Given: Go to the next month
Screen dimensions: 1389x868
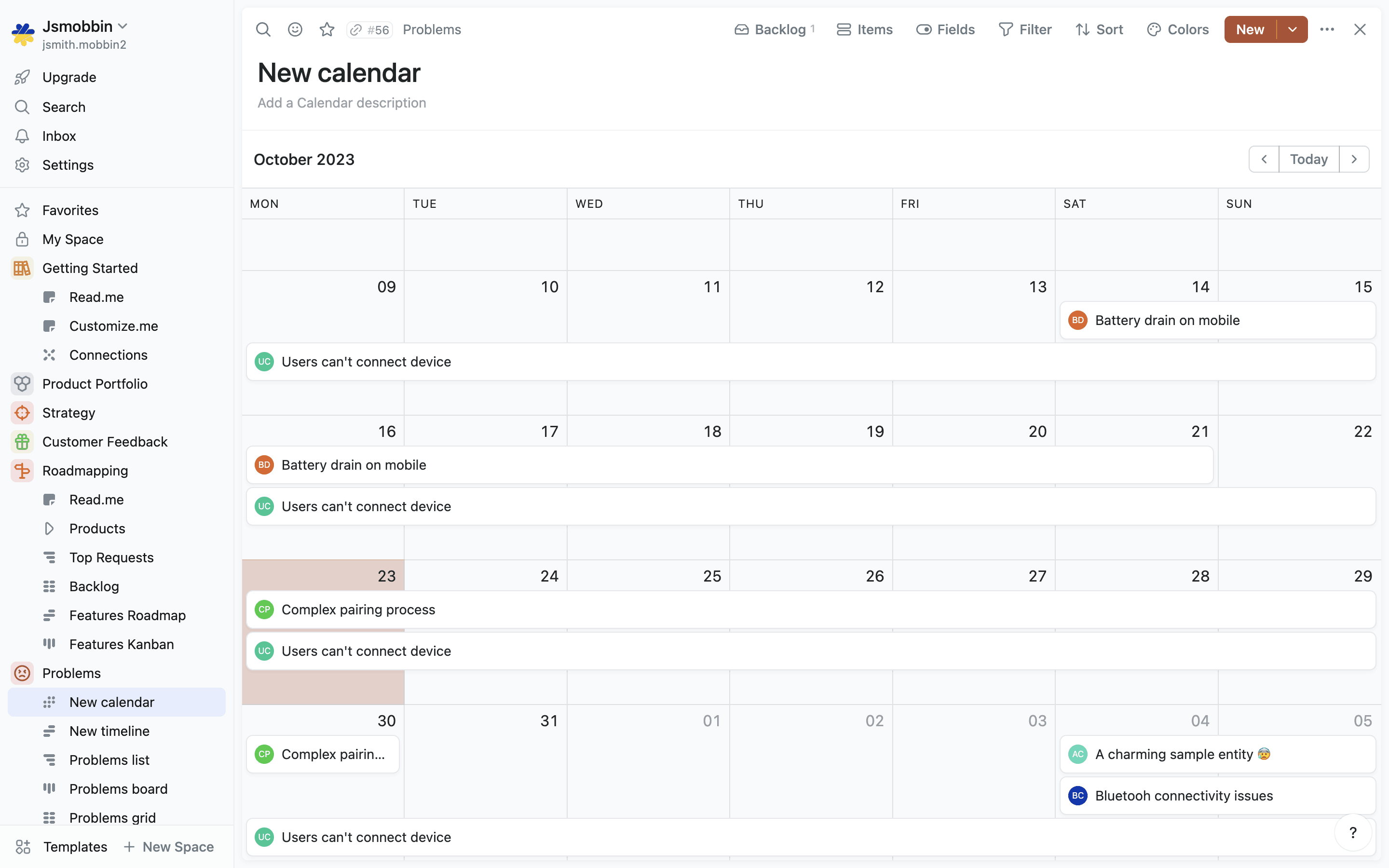Looking at the screenshot, I should (1354, 159).
